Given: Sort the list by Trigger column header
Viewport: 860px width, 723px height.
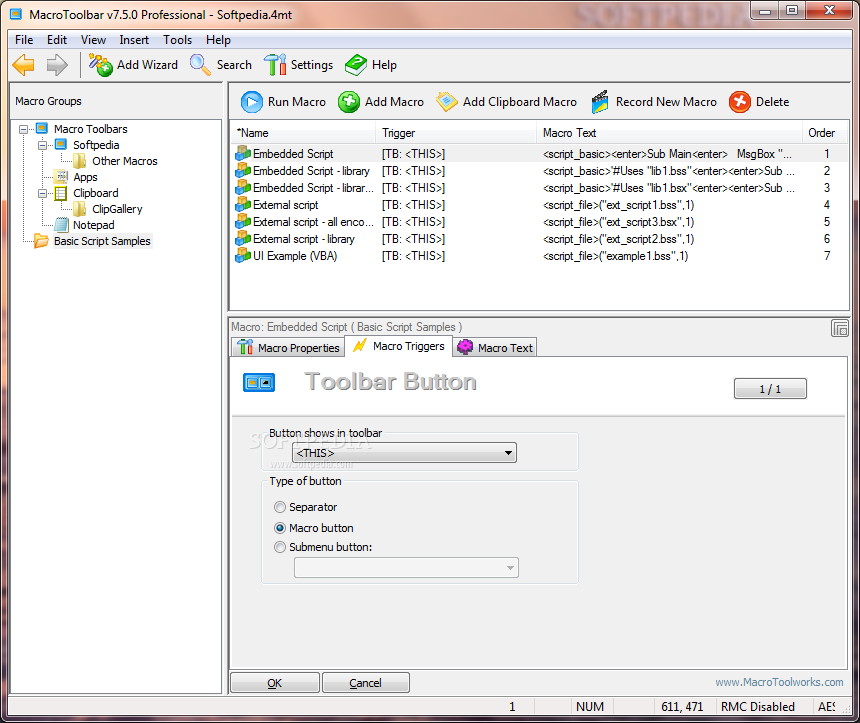Looking at the screenshot, I should [x=456, y=133].
